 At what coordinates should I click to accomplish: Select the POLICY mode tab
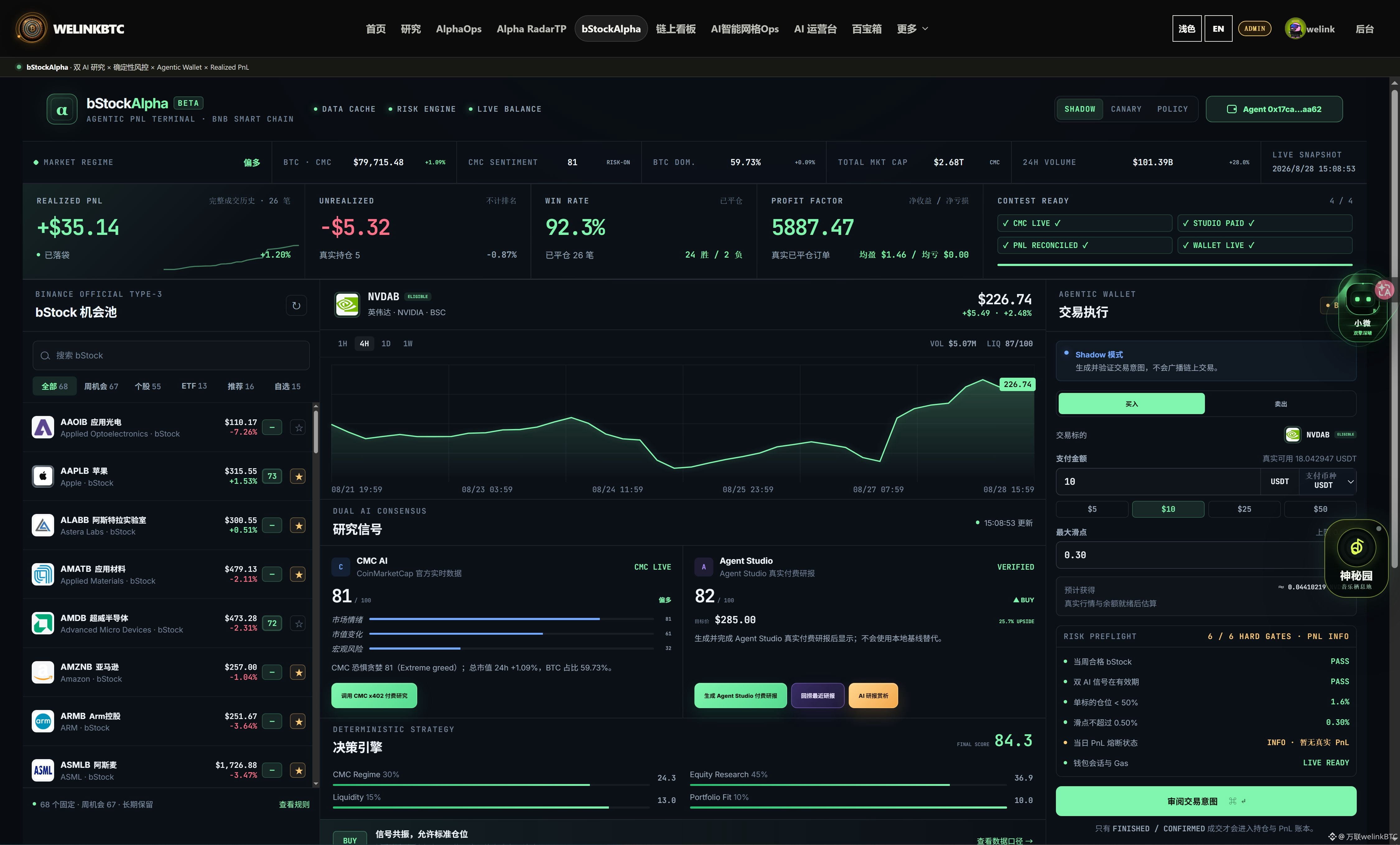tap(1173, 109)
